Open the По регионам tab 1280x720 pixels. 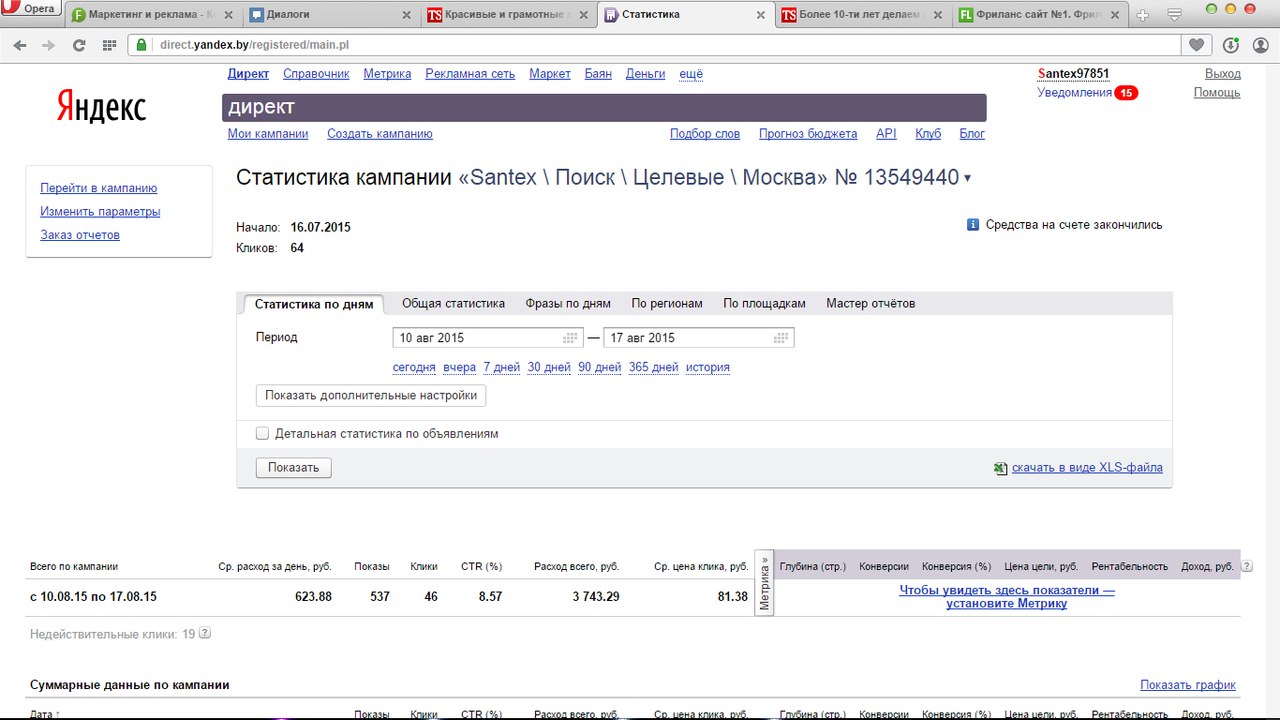[x=667, y=303]
